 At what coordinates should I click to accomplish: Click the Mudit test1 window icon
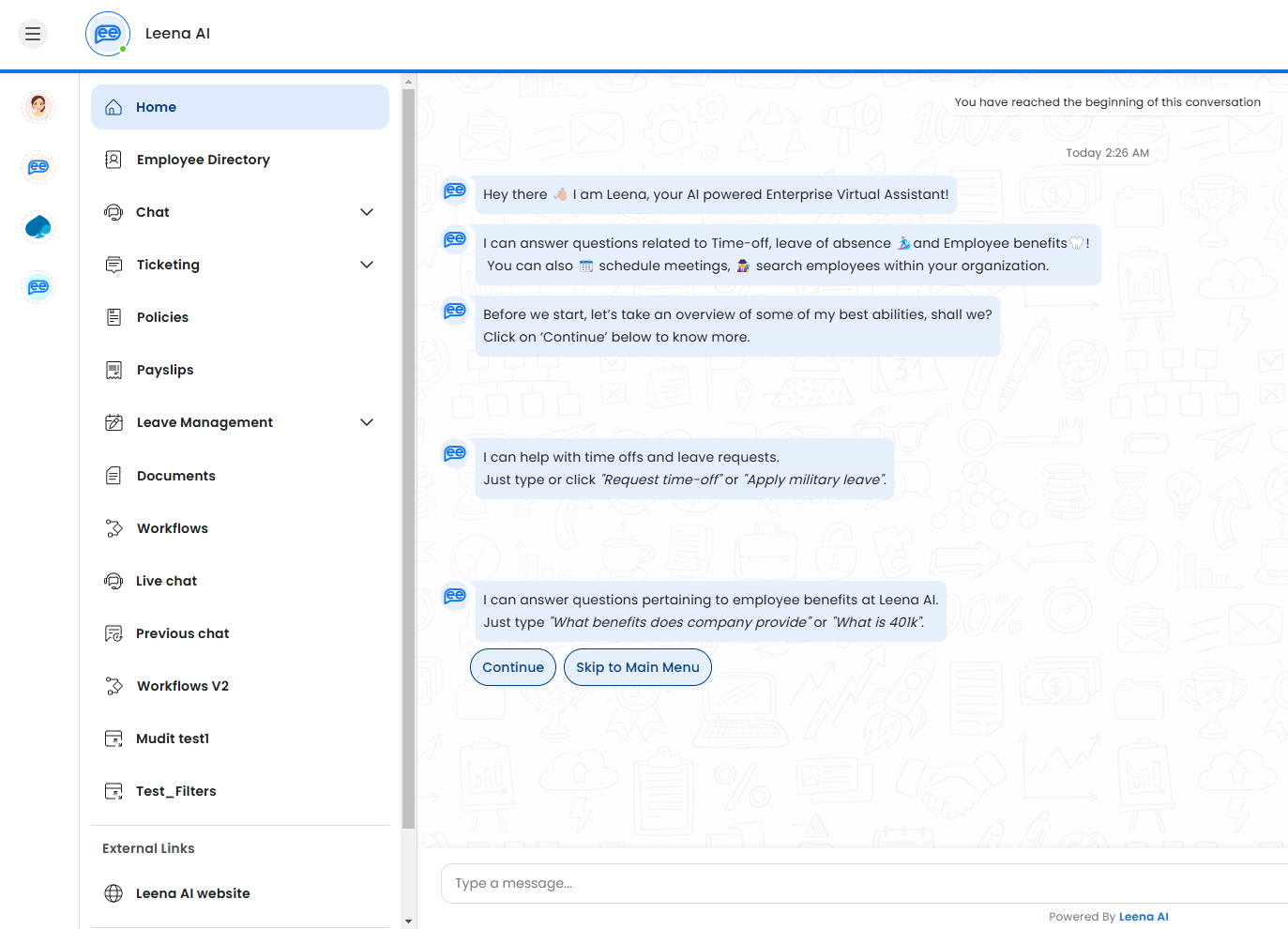point(114,739)
